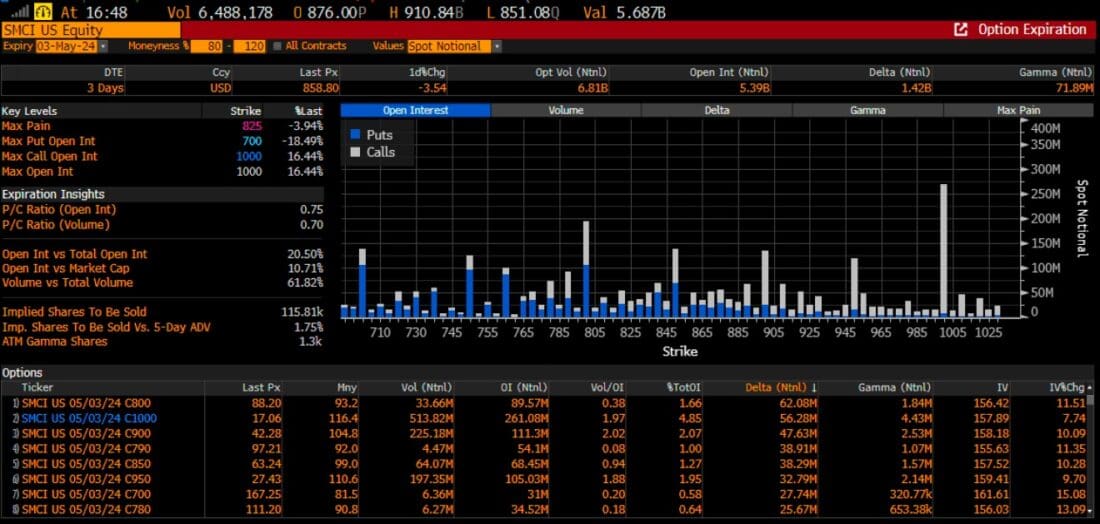
Task: Click the bar at strike 800
Action: [586, 269]
